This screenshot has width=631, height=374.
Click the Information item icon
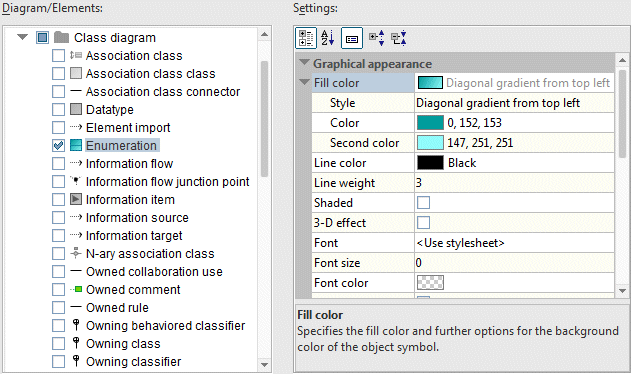[76, 199]
